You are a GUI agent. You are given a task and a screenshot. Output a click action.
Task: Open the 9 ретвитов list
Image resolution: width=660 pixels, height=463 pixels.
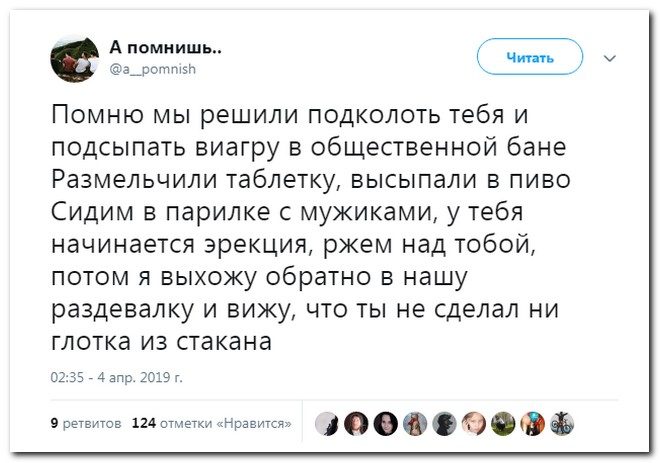coord(86,423)
